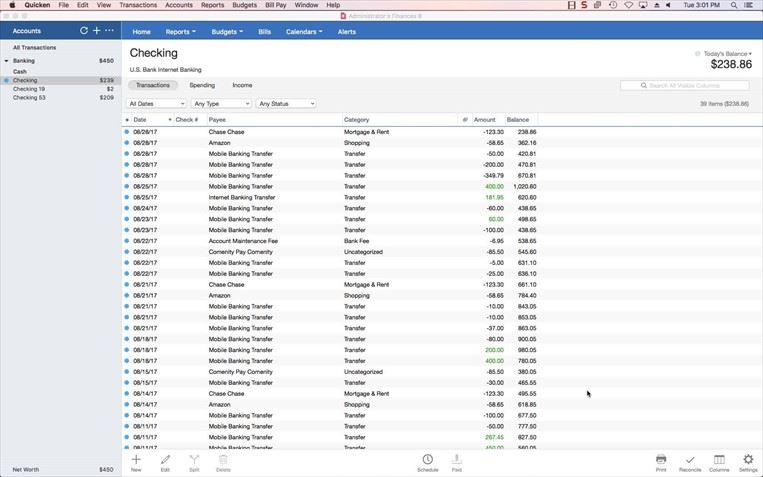Click the Print icon

click(x=661, y=460)
